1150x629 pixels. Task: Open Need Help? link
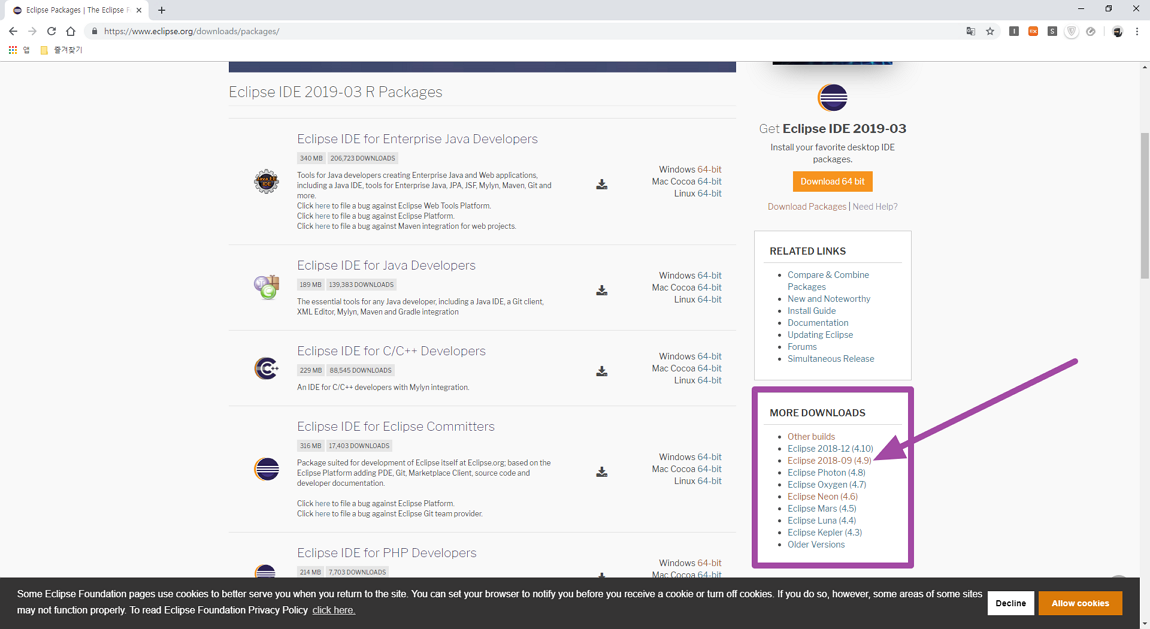(x=875, y=207)
